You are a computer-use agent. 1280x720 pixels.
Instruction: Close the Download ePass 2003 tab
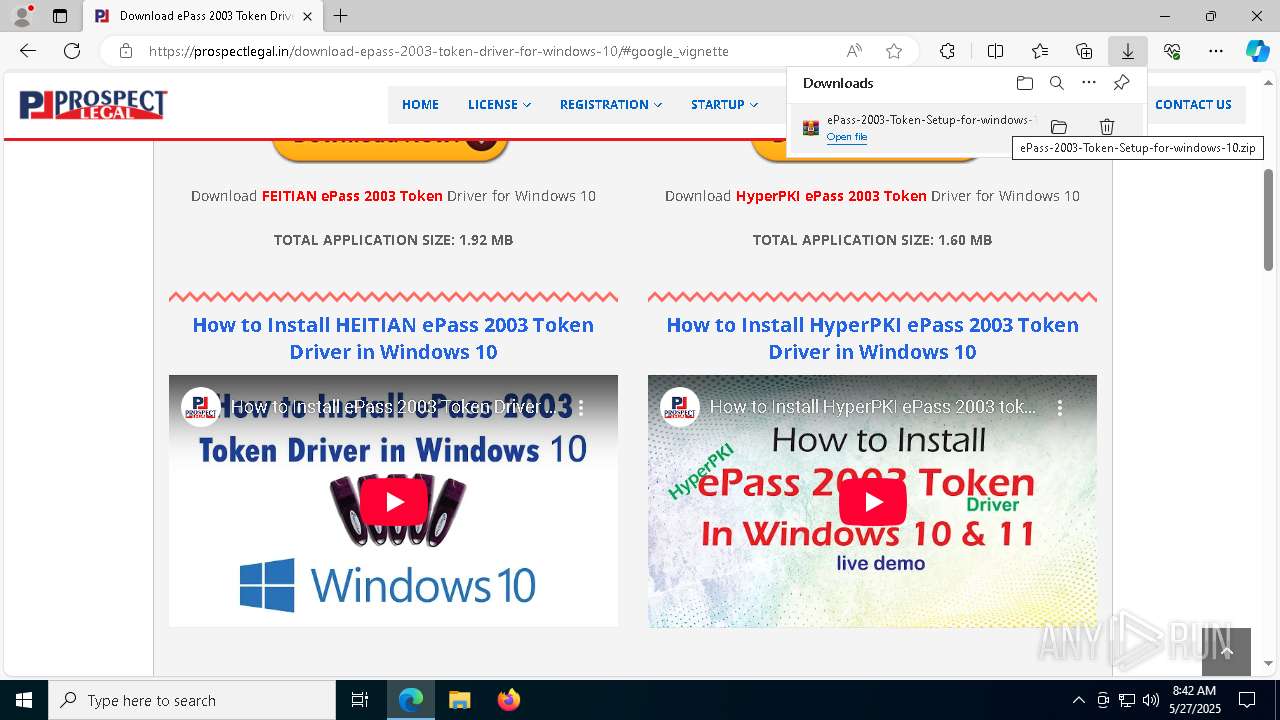(x=307, y=16)
